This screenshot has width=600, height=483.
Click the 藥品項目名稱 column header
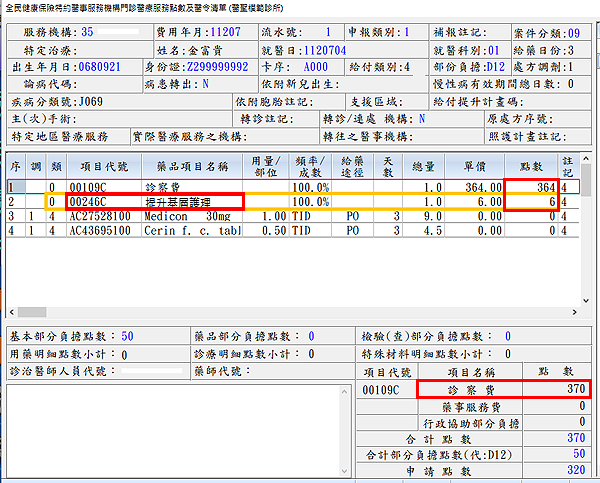tap(193, 165)
